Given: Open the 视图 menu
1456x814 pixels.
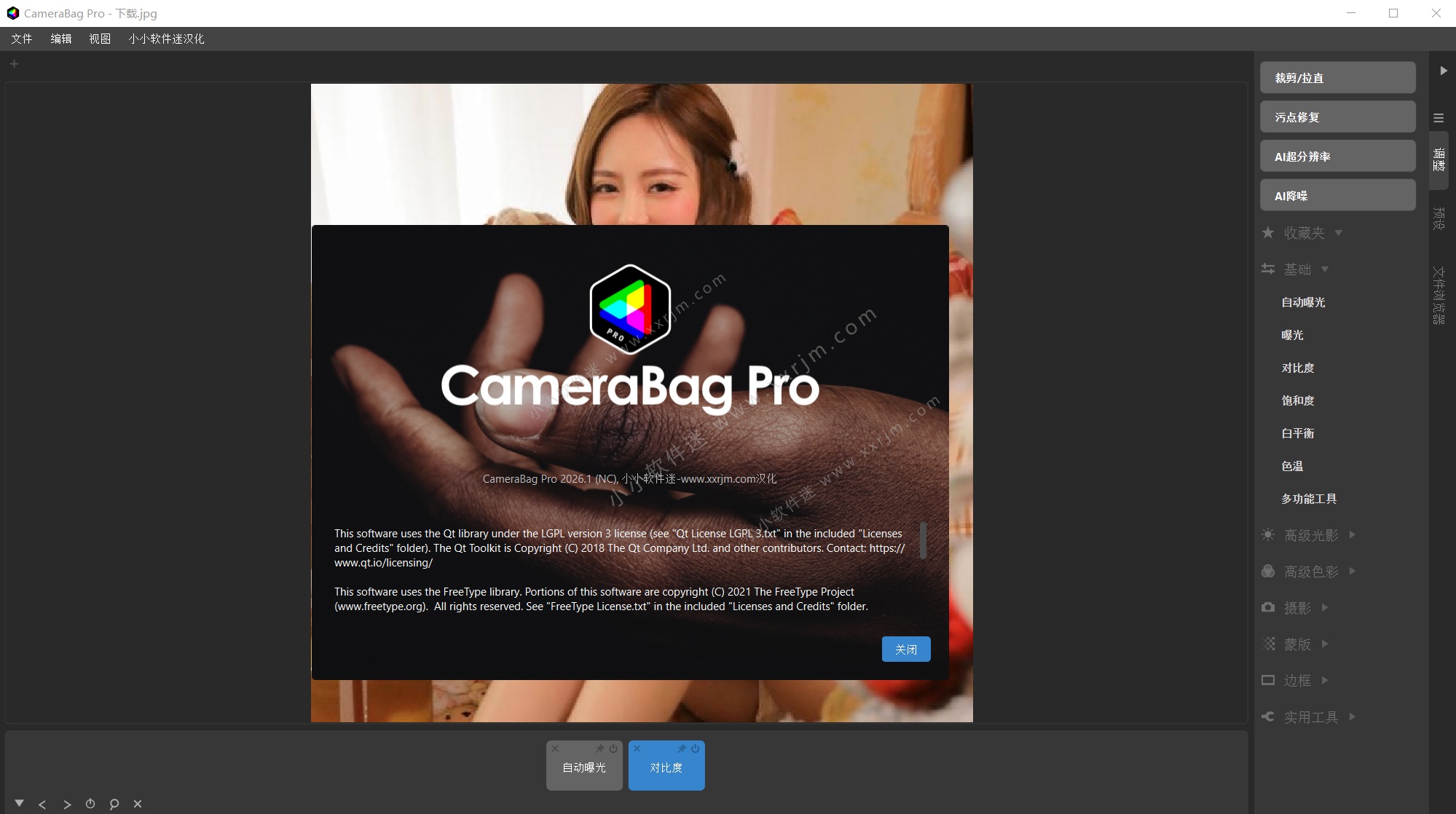Looking at the screenshot, I should 99,39.
